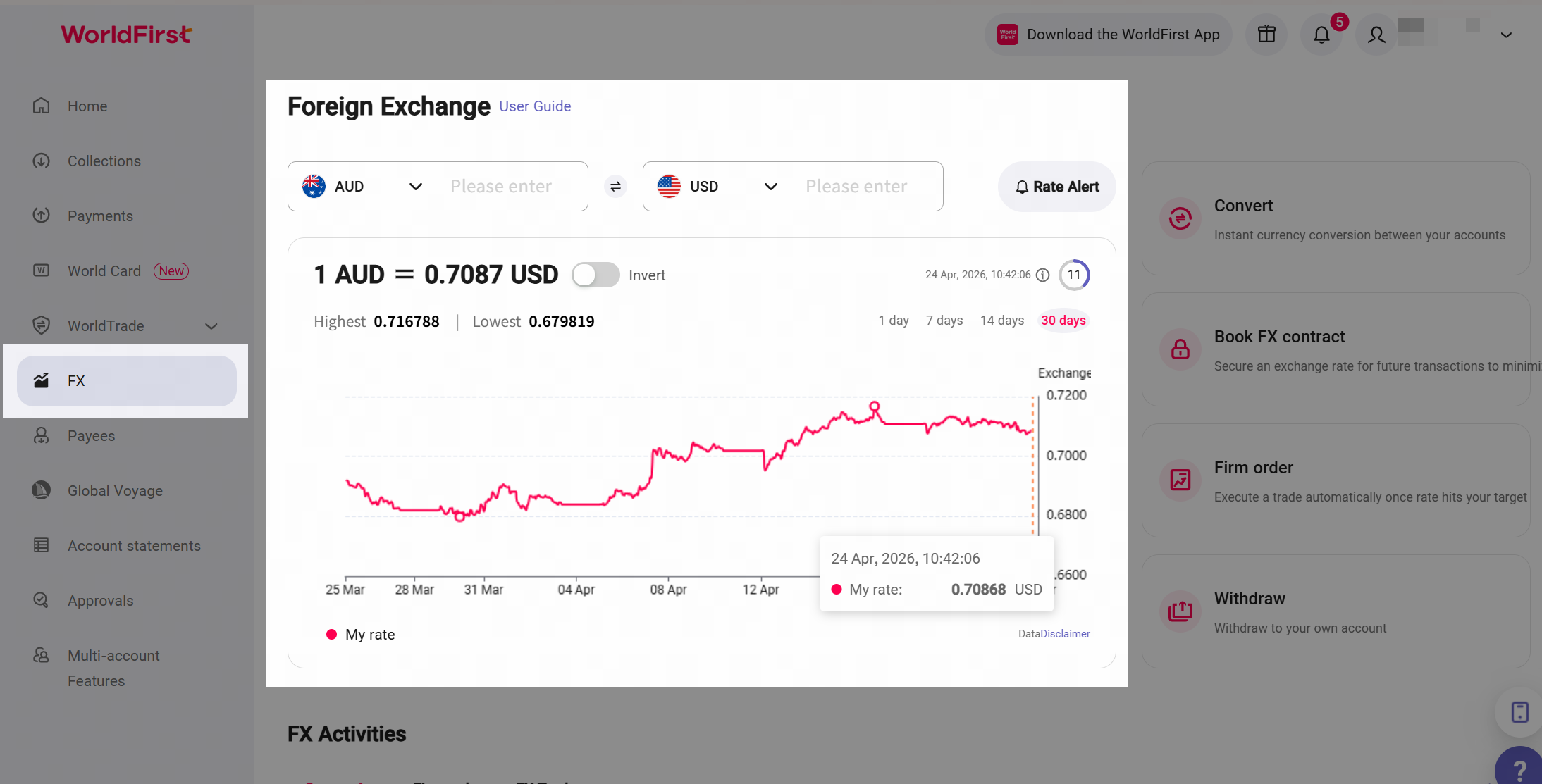Open the USD currency dropdown
The image size is (1542, 784).
[x=718, y=187]
